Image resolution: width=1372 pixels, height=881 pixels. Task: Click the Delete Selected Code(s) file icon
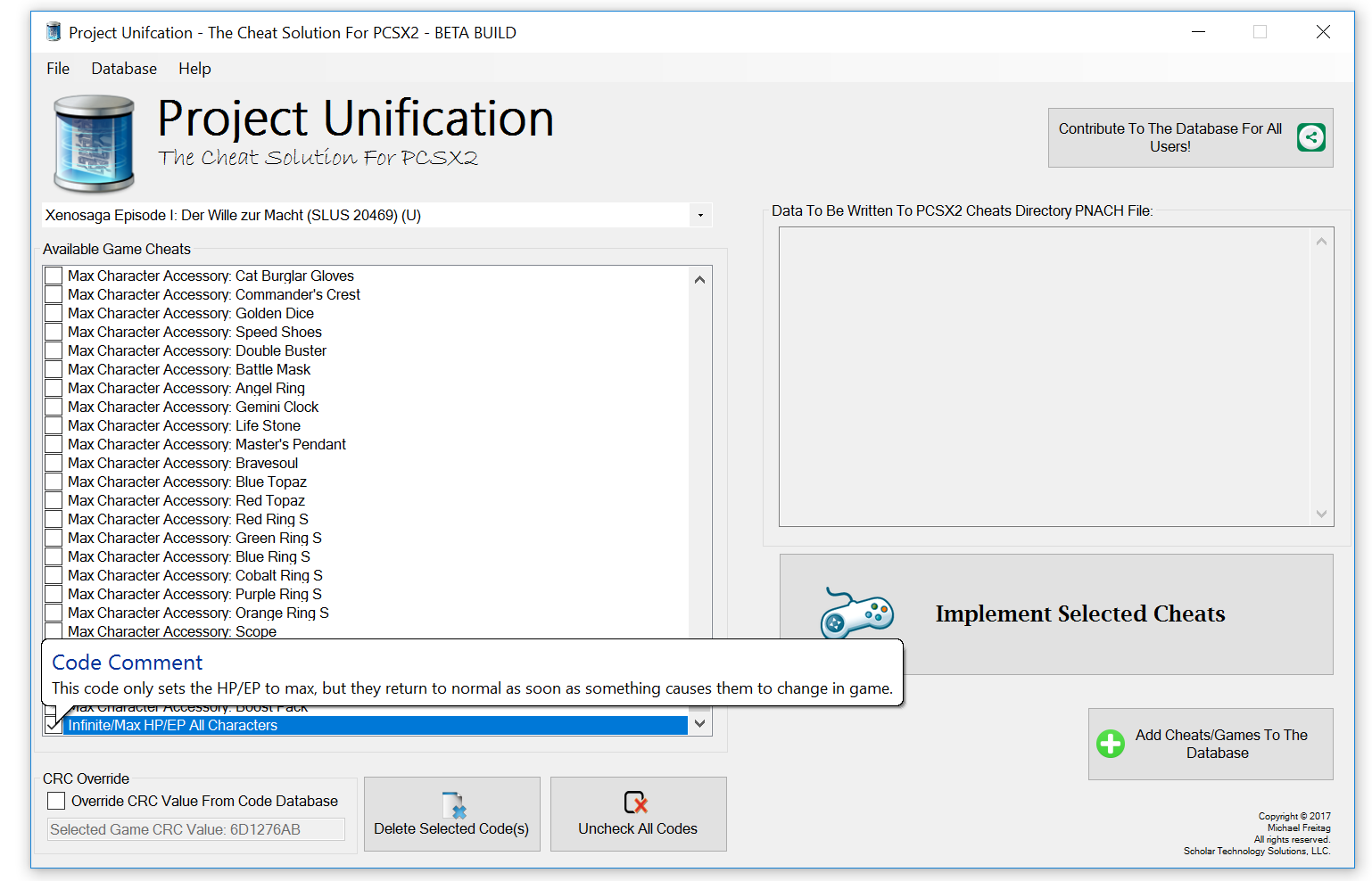(x=453, y=805)
